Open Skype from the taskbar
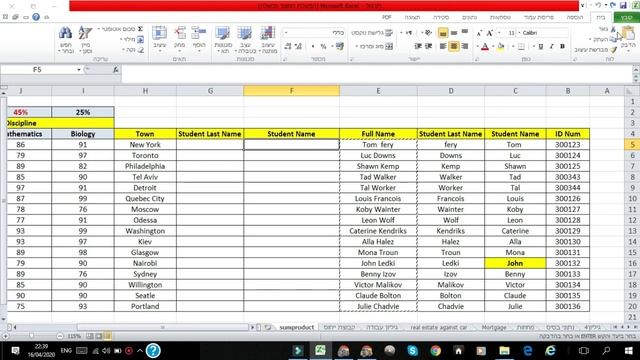This screenshot has width=640, height=360. tap(412, 350)
